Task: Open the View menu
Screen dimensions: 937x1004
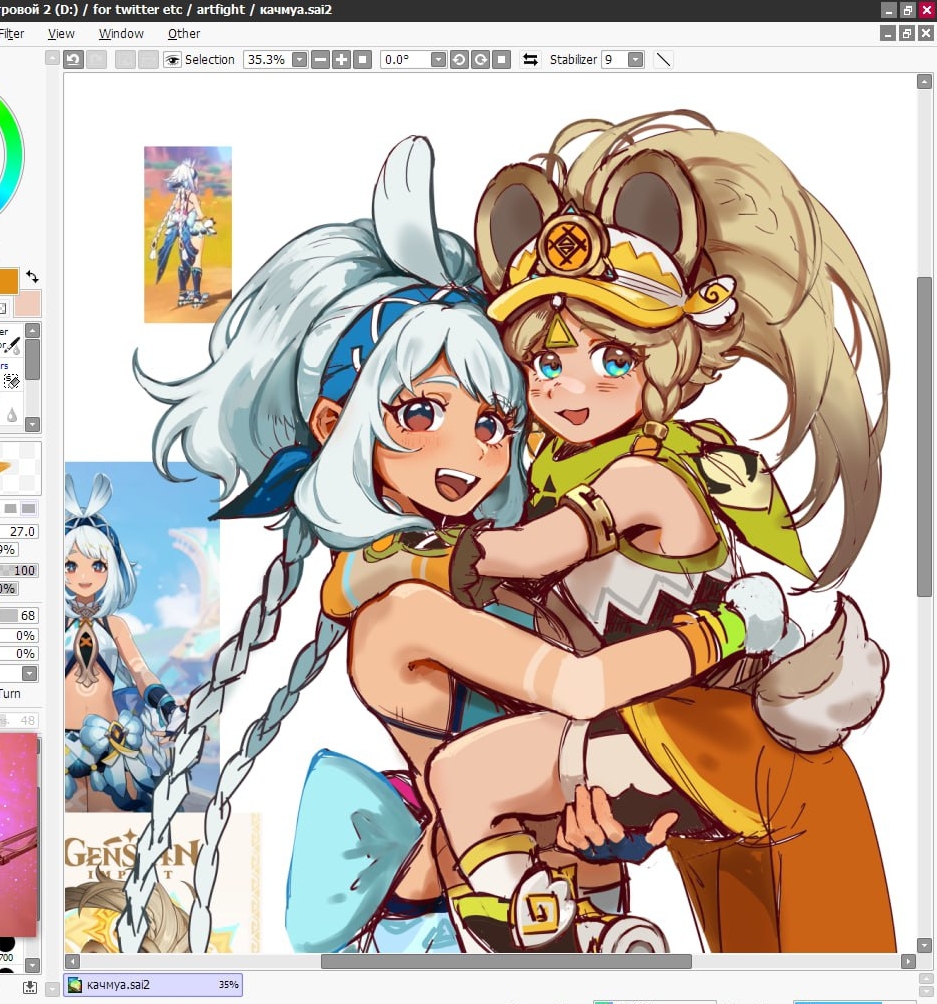Action: pos(61,34)
